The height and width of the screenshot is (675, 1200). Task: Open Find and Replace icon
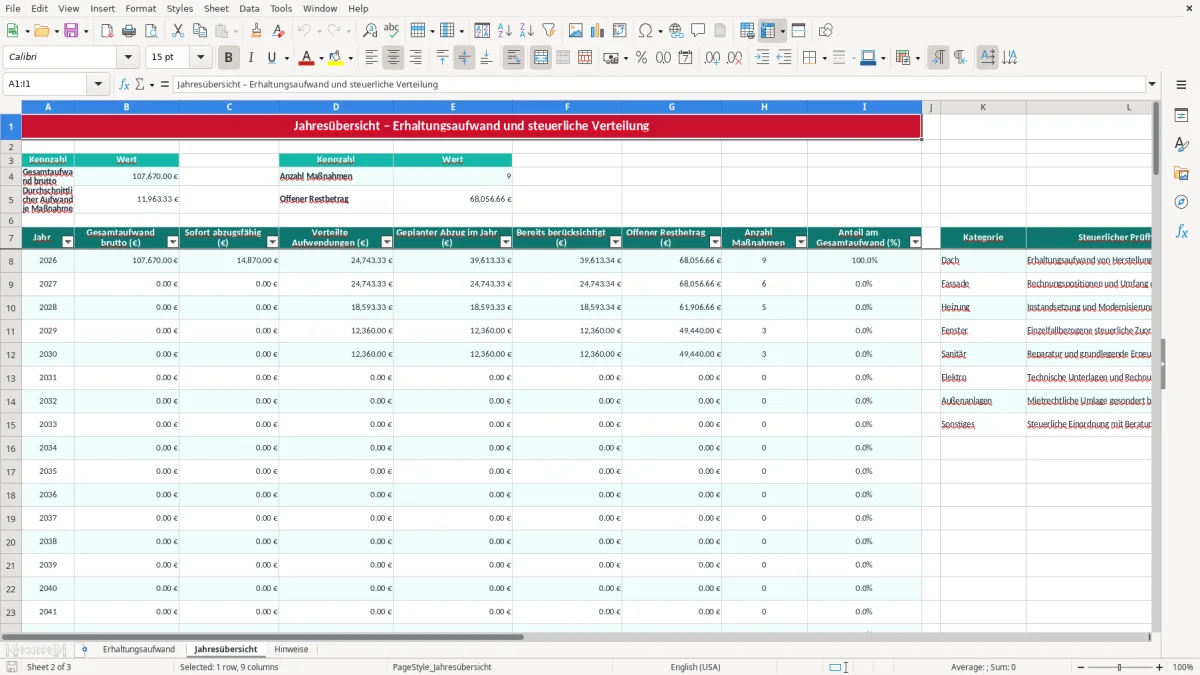tap(370, 31)
